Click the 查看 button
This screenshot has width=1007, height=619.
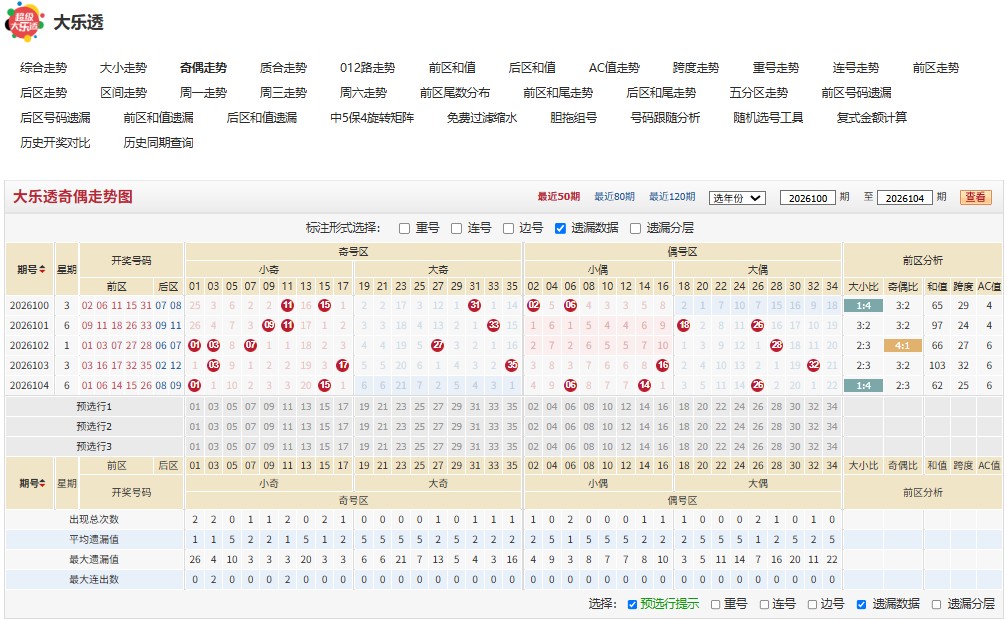(x=976, y=197)
